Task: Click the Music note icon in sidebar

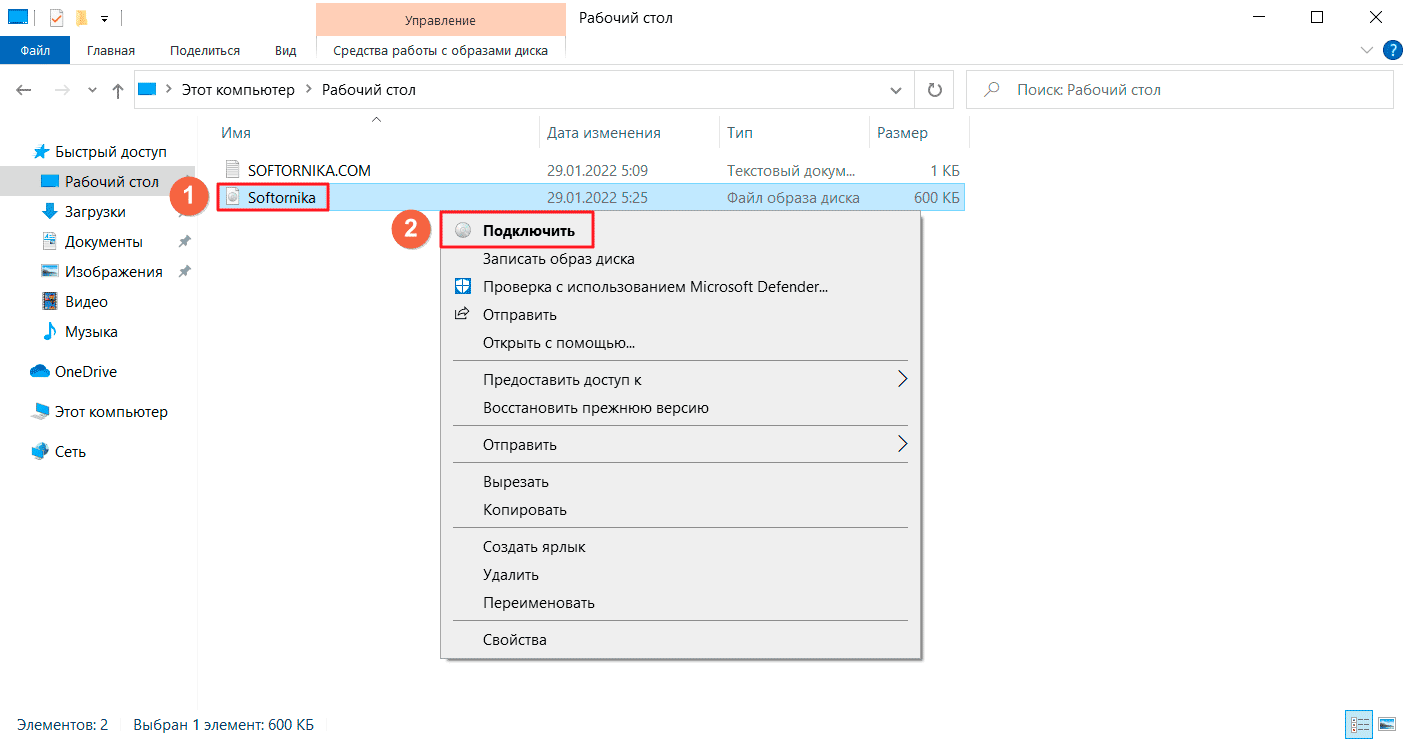Action: pos(49,331)
